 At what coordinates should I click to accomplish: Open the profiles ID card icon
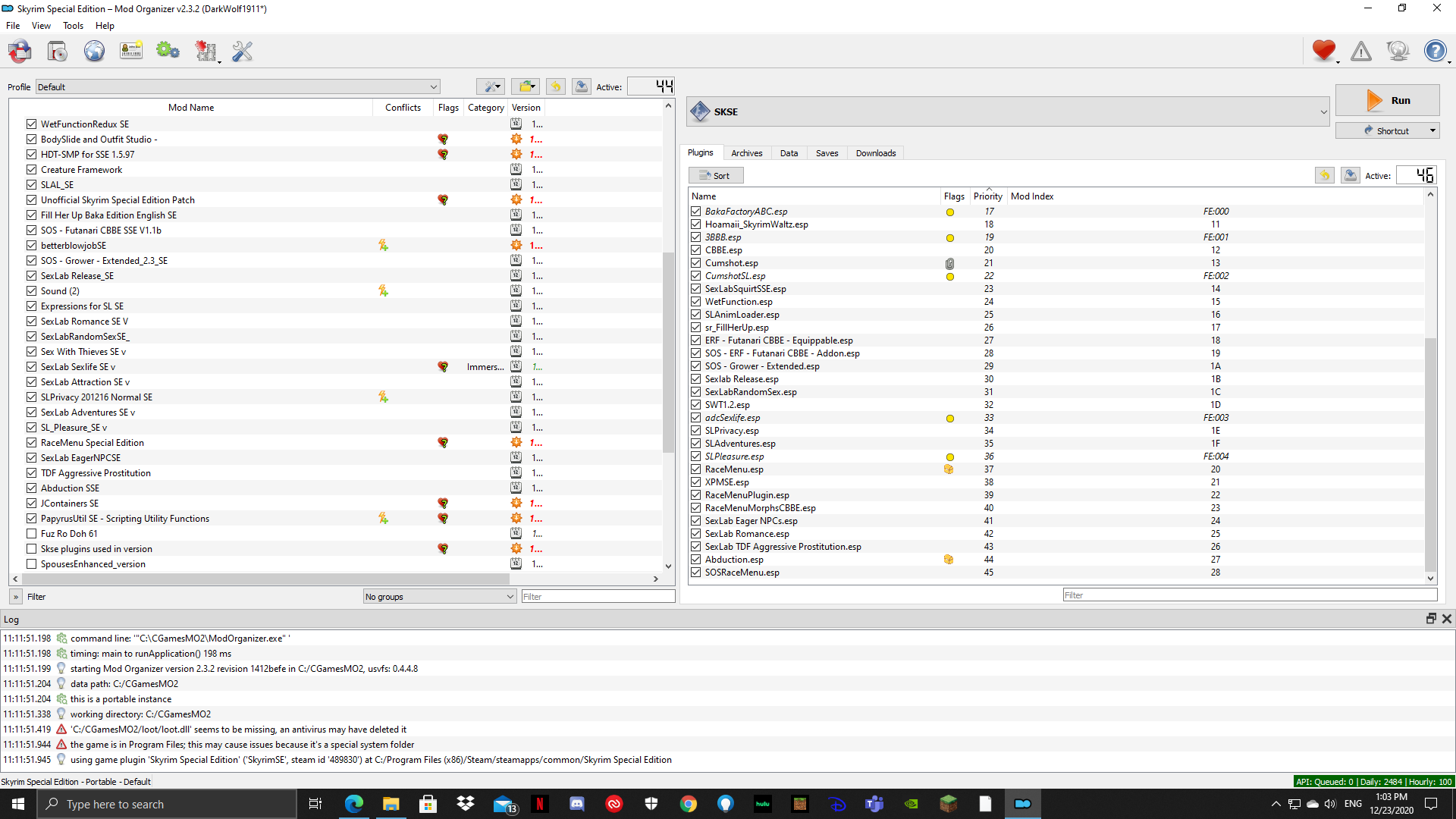131,52
